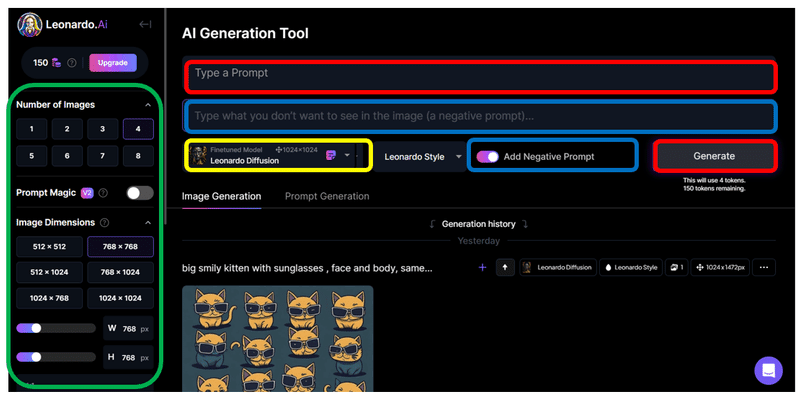Collapse the Number of Images section
The image size is (800, 397).
click(x=148, y=105)
